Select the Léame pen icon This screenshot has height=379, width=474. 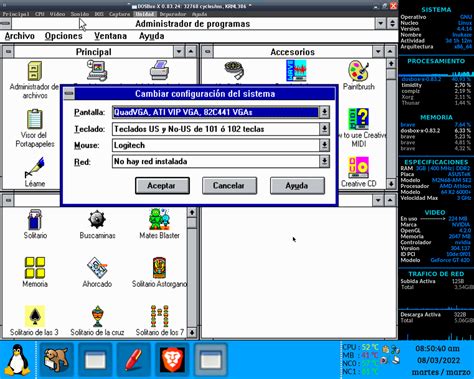click(x=34, y=168)
